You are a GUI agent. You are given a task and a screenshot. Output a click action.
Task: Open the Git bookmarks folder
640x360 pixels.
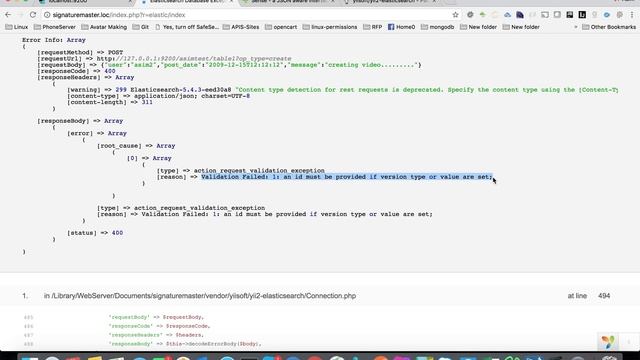[x=140, y=27]
